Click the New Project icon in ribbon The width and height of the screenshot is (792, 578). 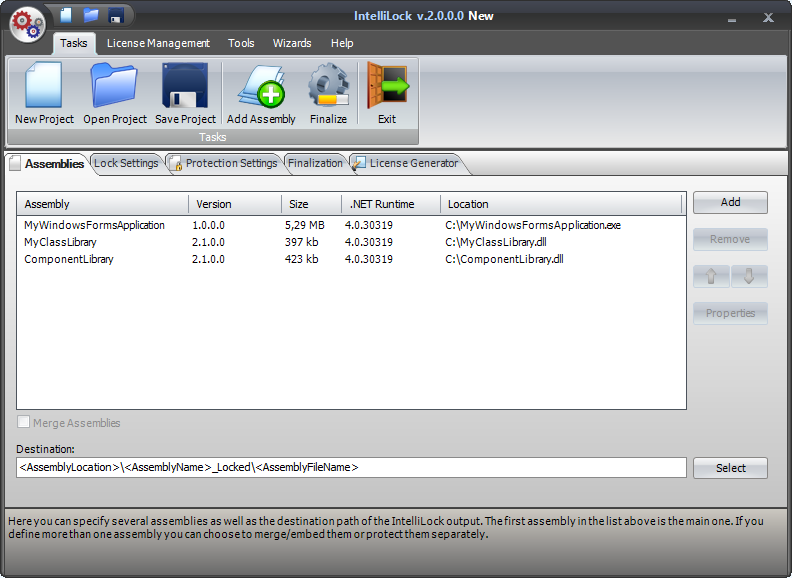[44, 87]
